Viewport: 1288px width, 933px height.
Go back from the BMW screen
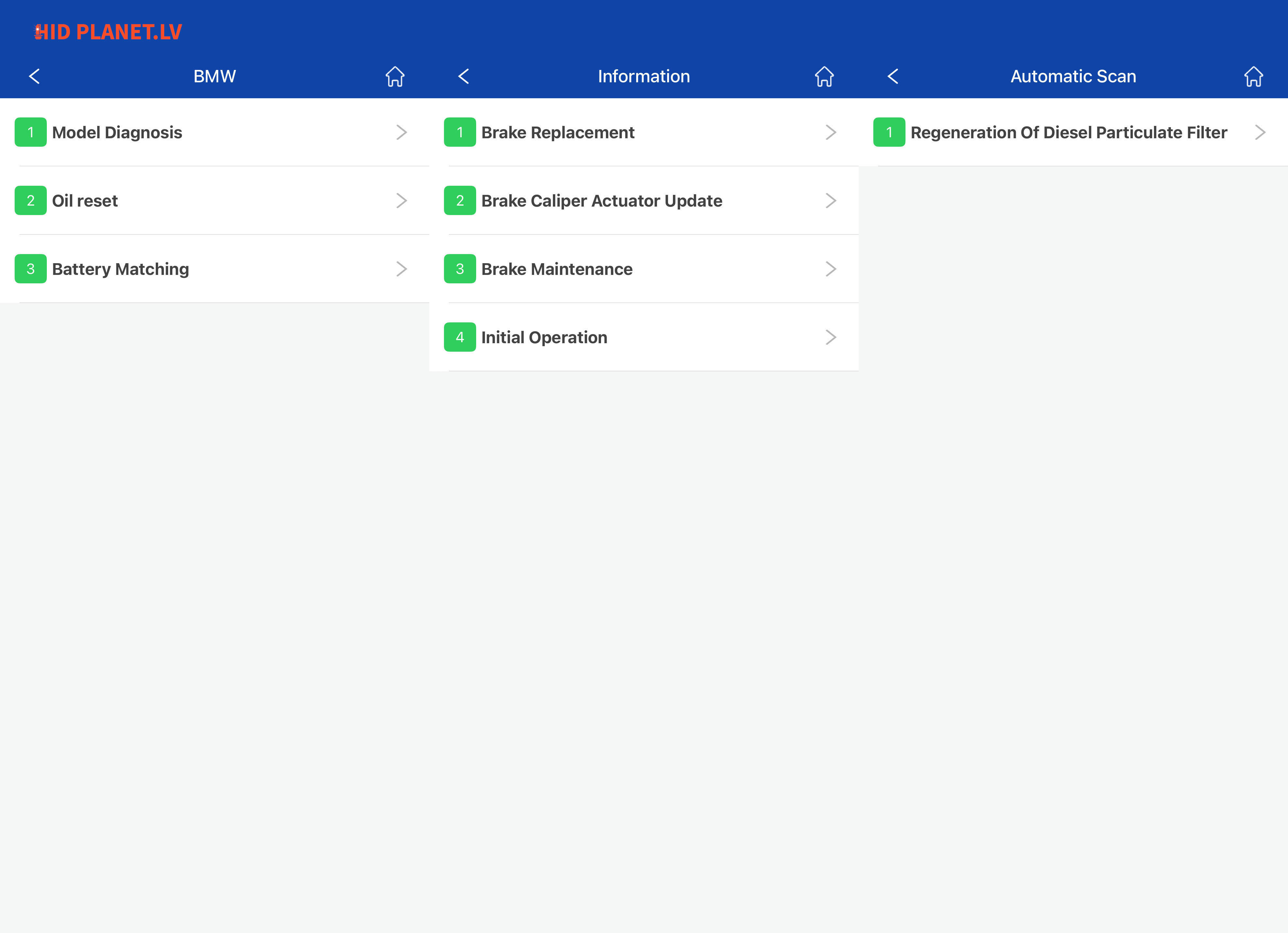[35, 76]
